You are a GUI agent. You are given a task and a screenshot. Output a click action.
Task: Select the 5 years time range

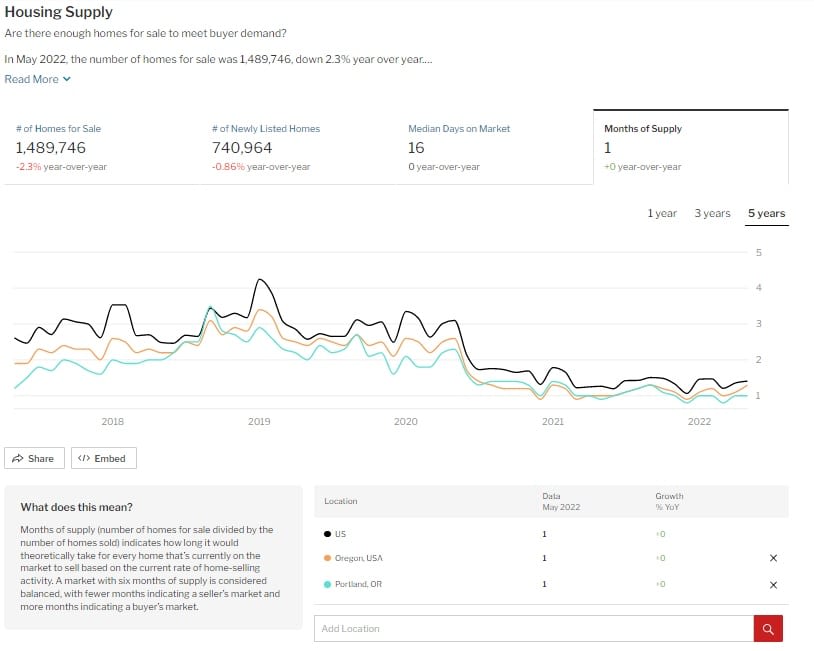766,213
